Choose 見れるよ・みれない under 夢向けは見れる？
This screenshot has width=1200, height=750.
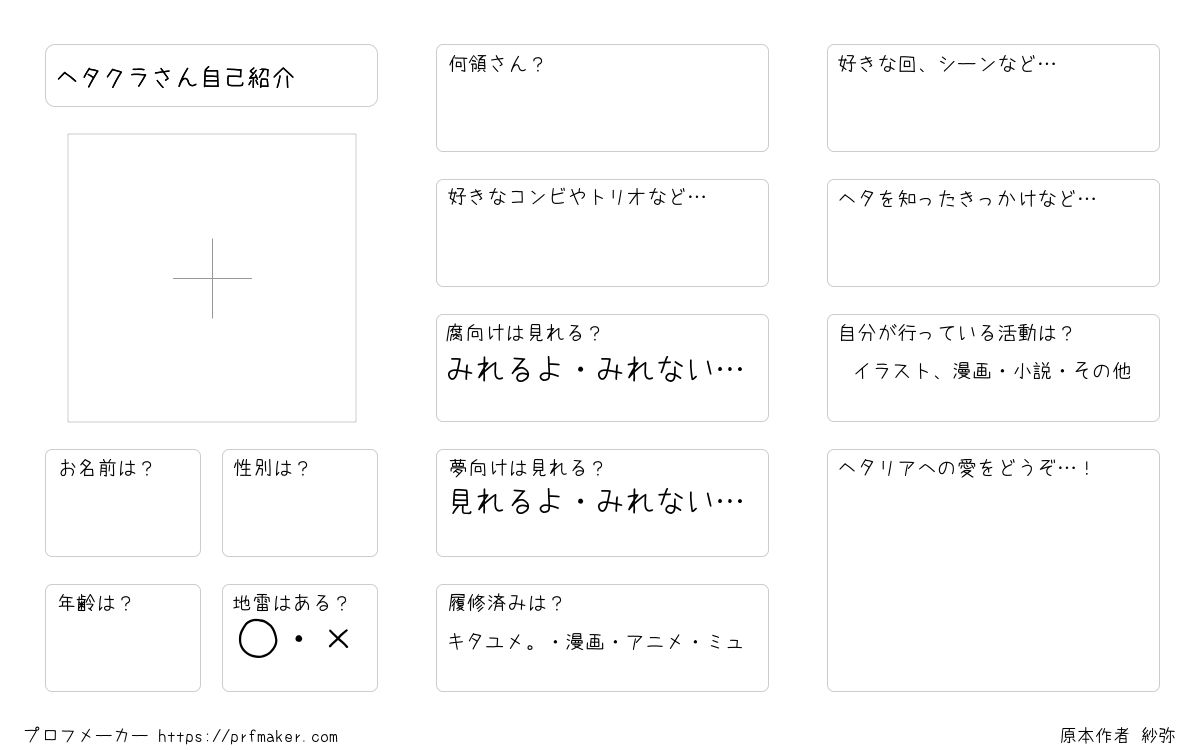click(x=595, y=501)
